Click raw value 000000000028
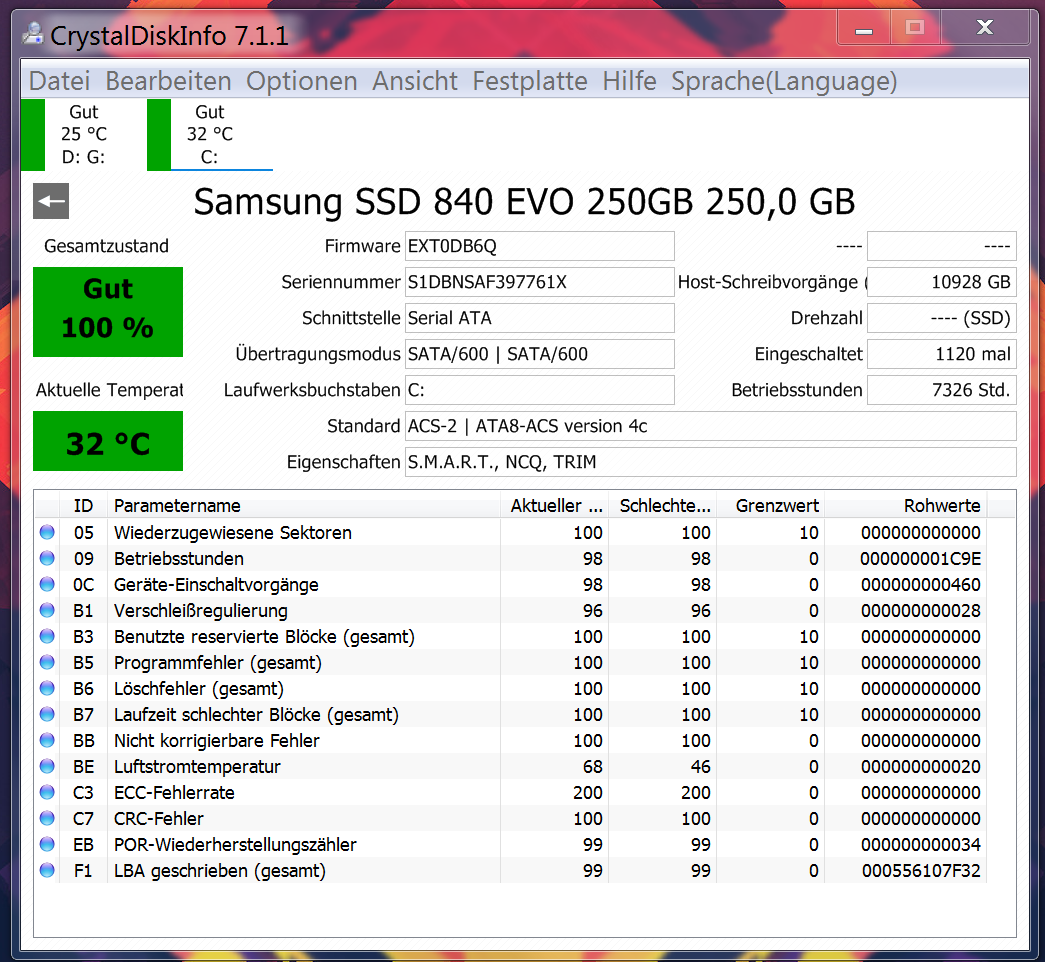Image resolution: width=1045 pixels, height=962 pixels. click(920, 611)
